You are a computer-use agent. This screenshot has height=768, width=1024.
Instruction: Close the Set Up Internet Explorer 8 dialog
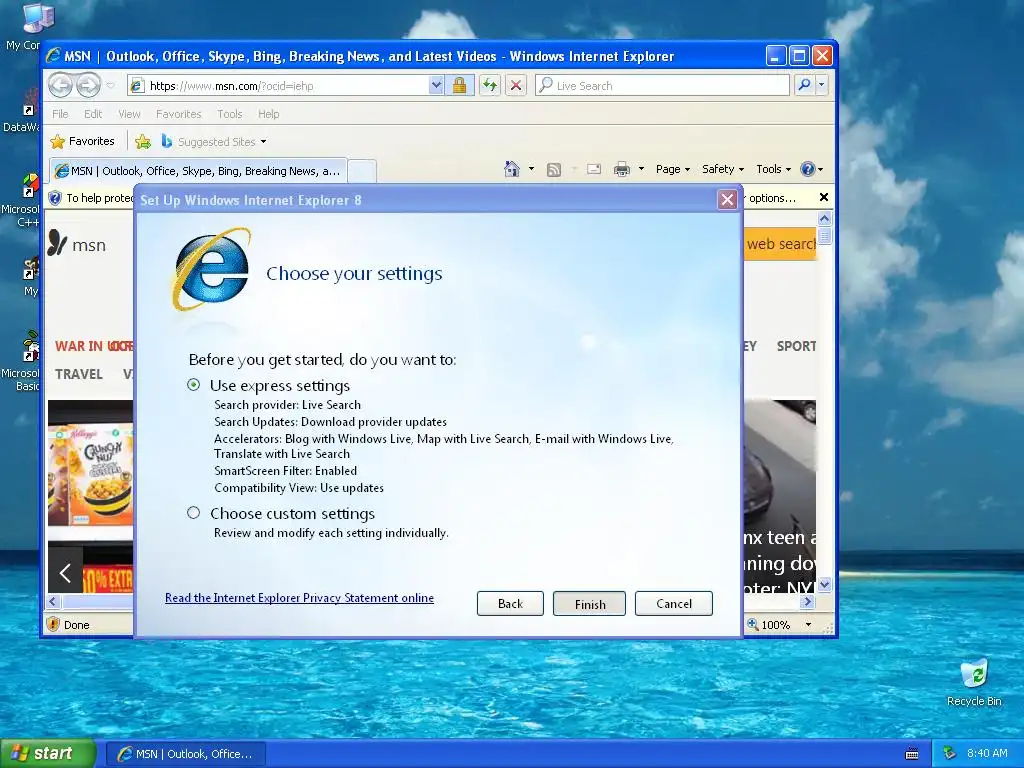click(x=727, y=200)
